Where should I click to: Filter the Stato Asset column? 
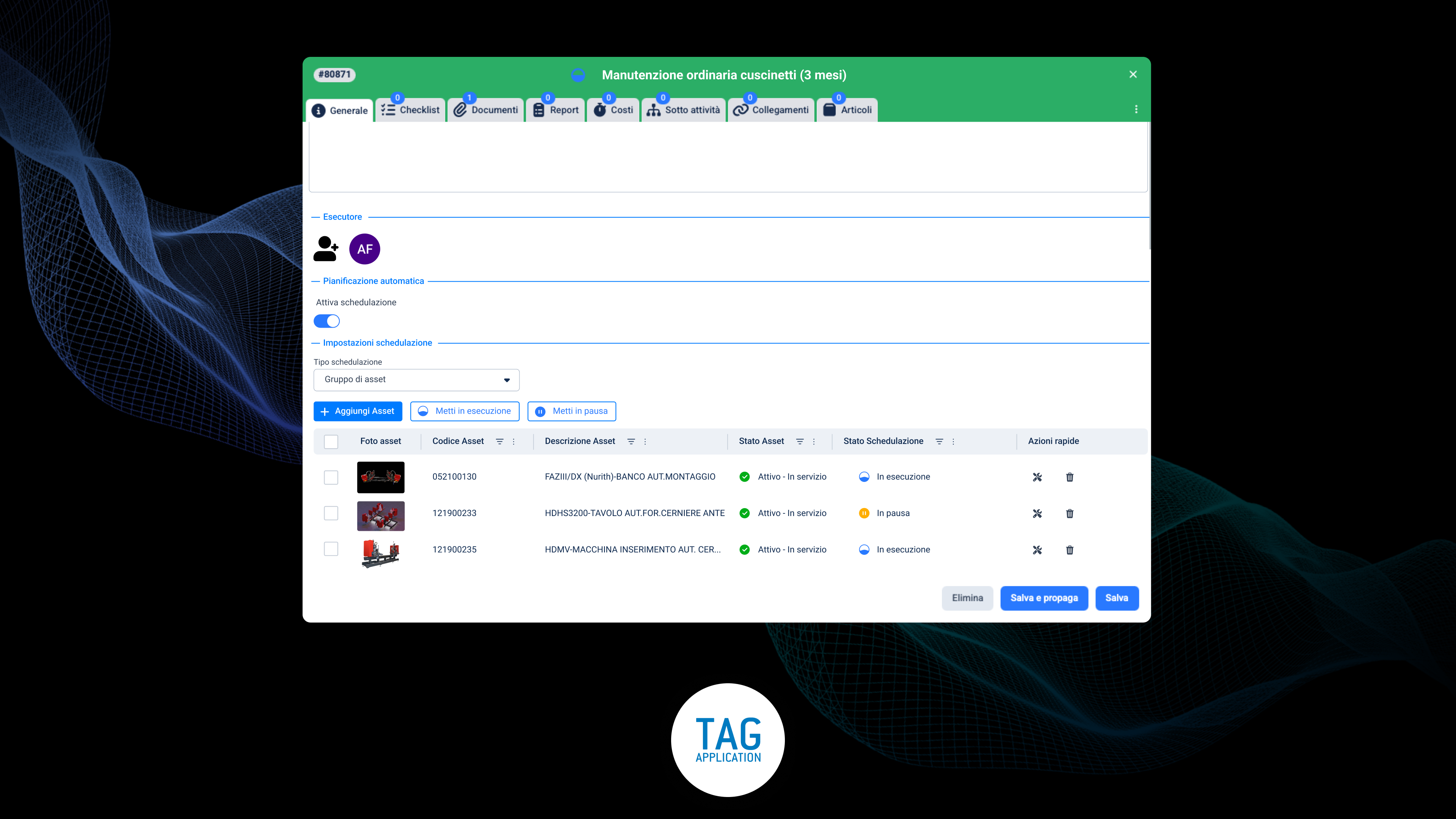(x=800, y=441)
